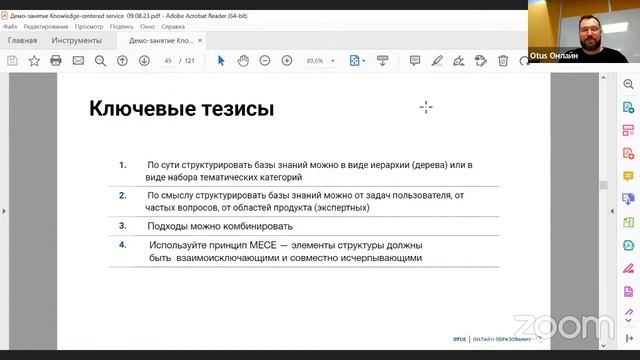This screenshot has width=640, height=360.
Task: Click total pages text 121
Action: [190, 61]
